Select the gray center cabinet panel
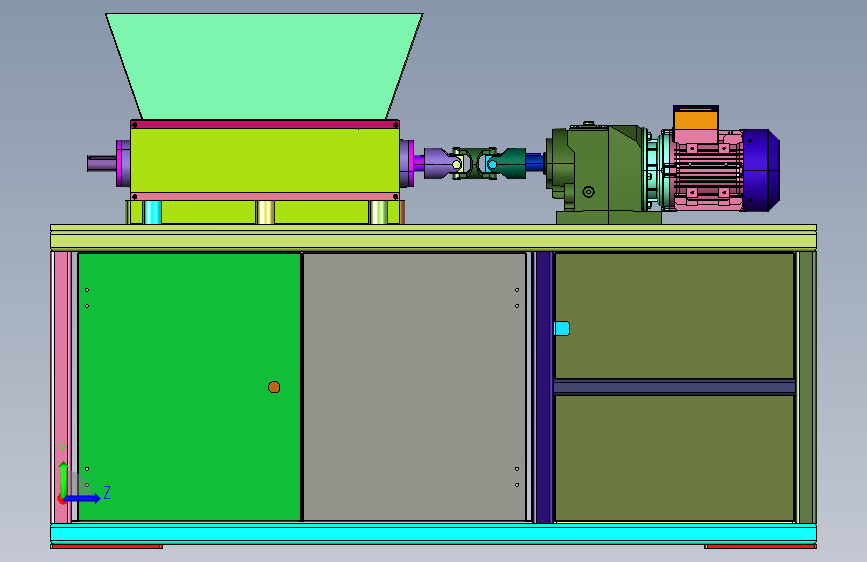The image size is (867, 562). point(415,387)
